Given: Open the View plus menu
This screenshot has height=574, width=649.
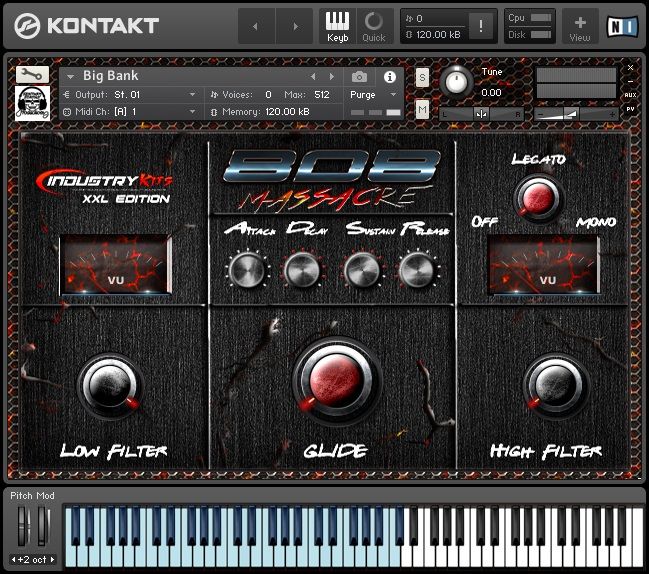Looking at the screenshot, I should pyautogui.click(x=580, y=26).
